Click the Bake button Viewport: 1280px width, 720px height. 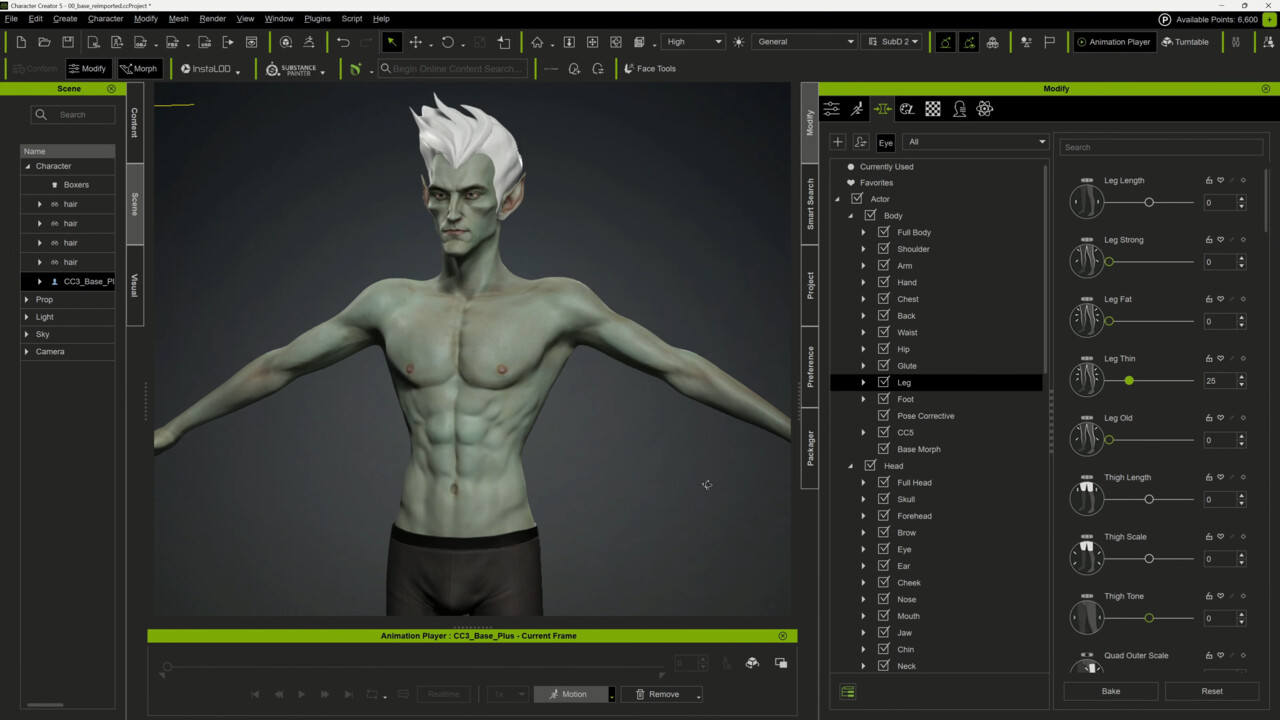point(1110,691)
